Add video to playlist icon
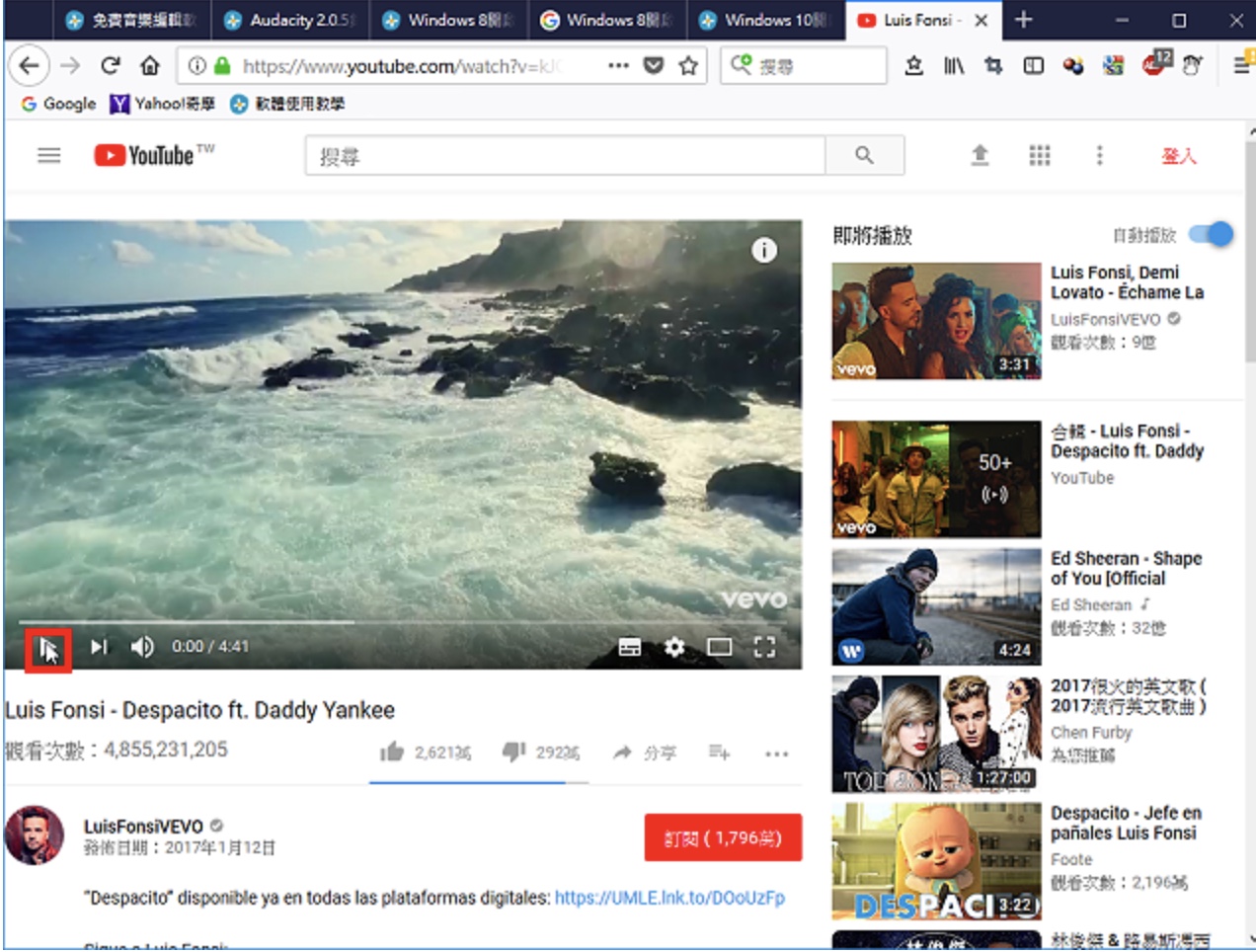1256x952 pixels. pyautogui.click(x=719, y=753)
